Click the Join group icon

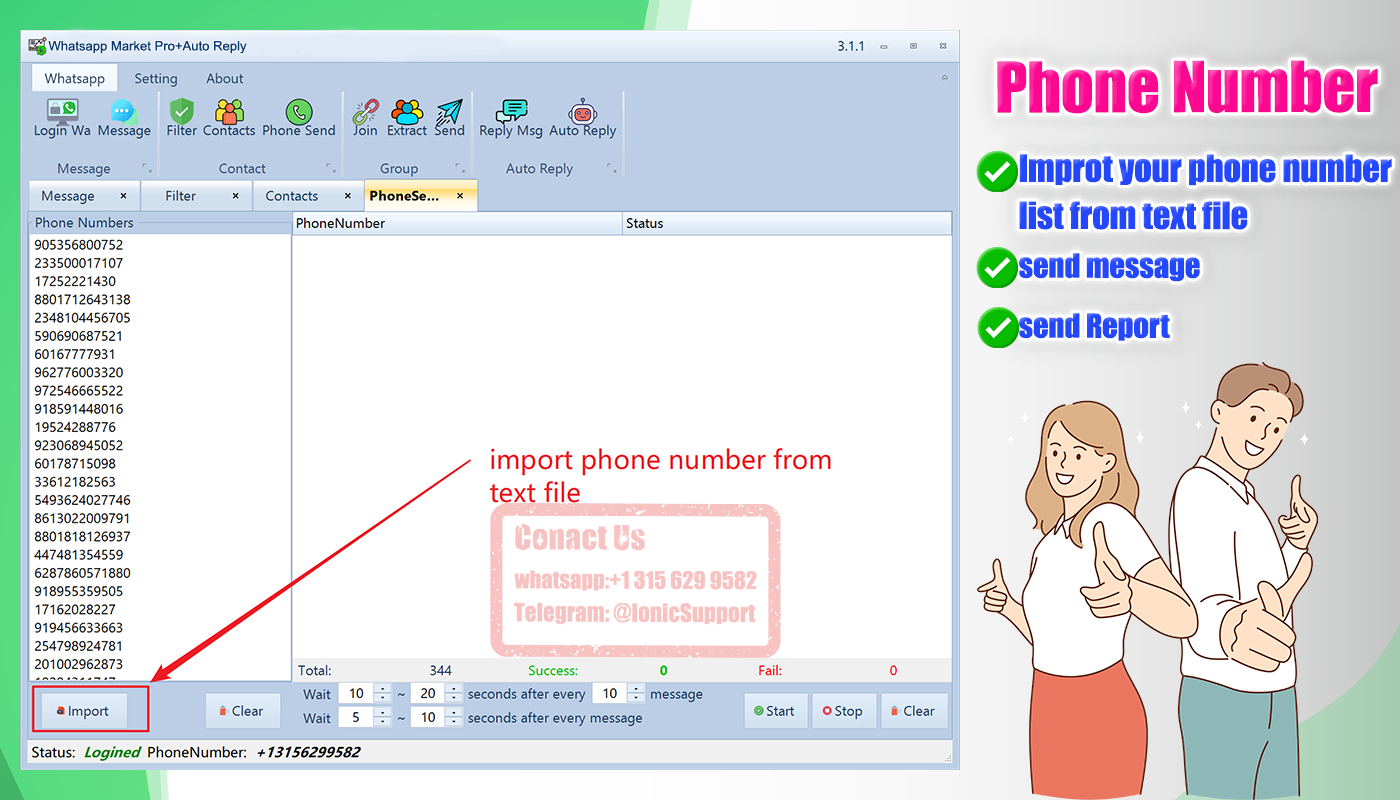pyautogui.click(x=365, y=118)
